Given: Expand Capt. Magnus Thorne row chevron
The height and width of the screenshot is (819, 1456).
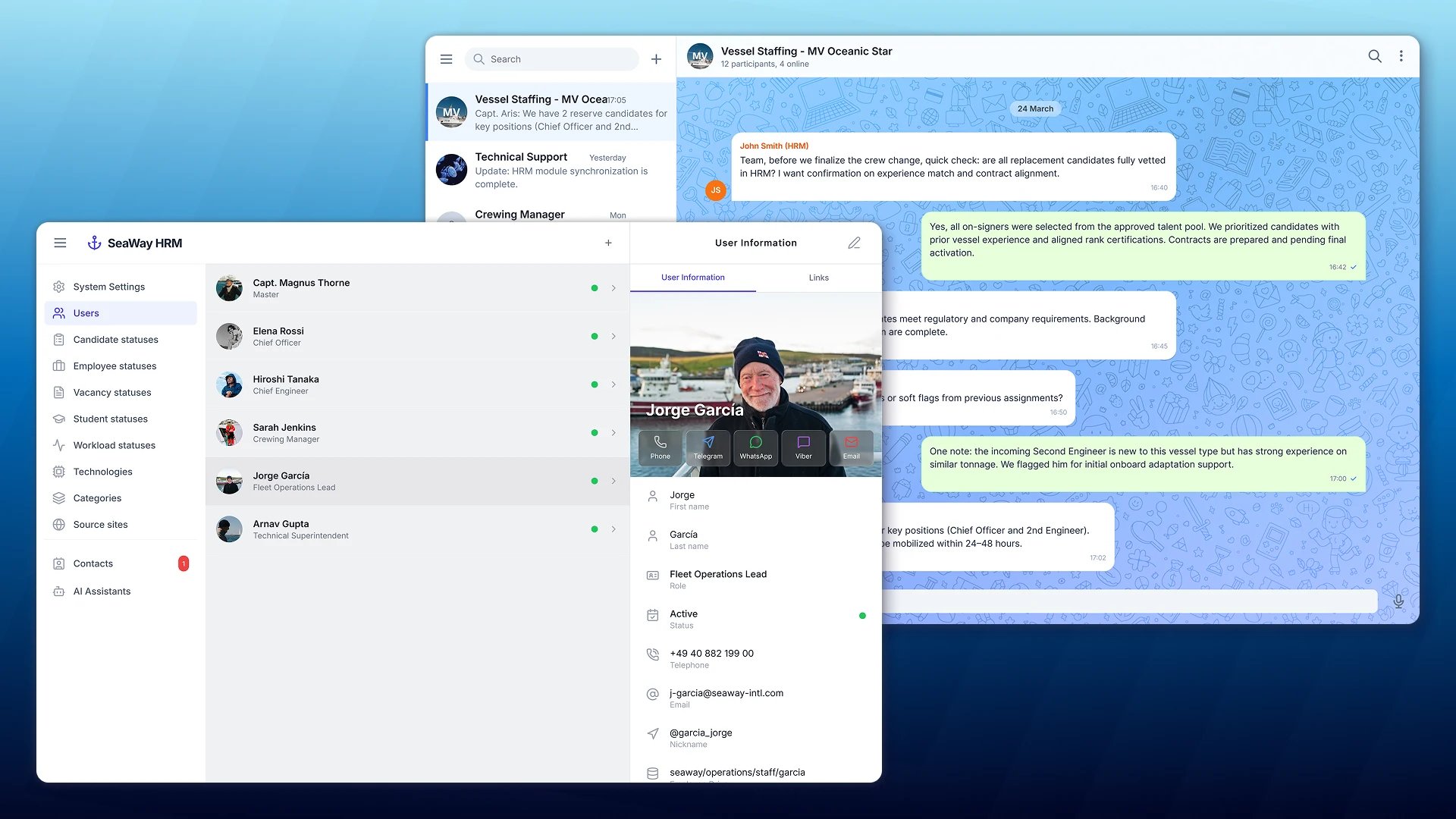Looking at the screenshot, I should tap(613, 288).
